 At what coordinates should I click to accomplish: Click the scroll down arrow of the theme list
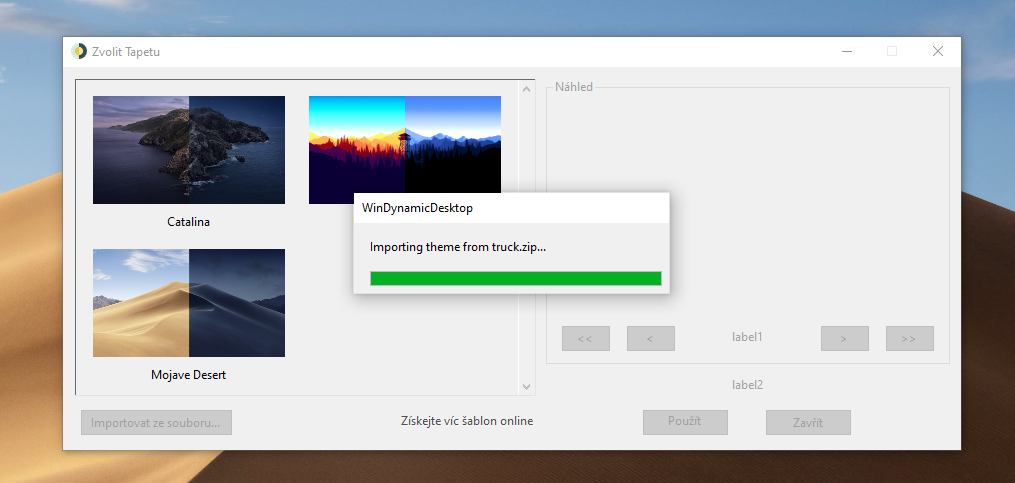coord(526,387)
